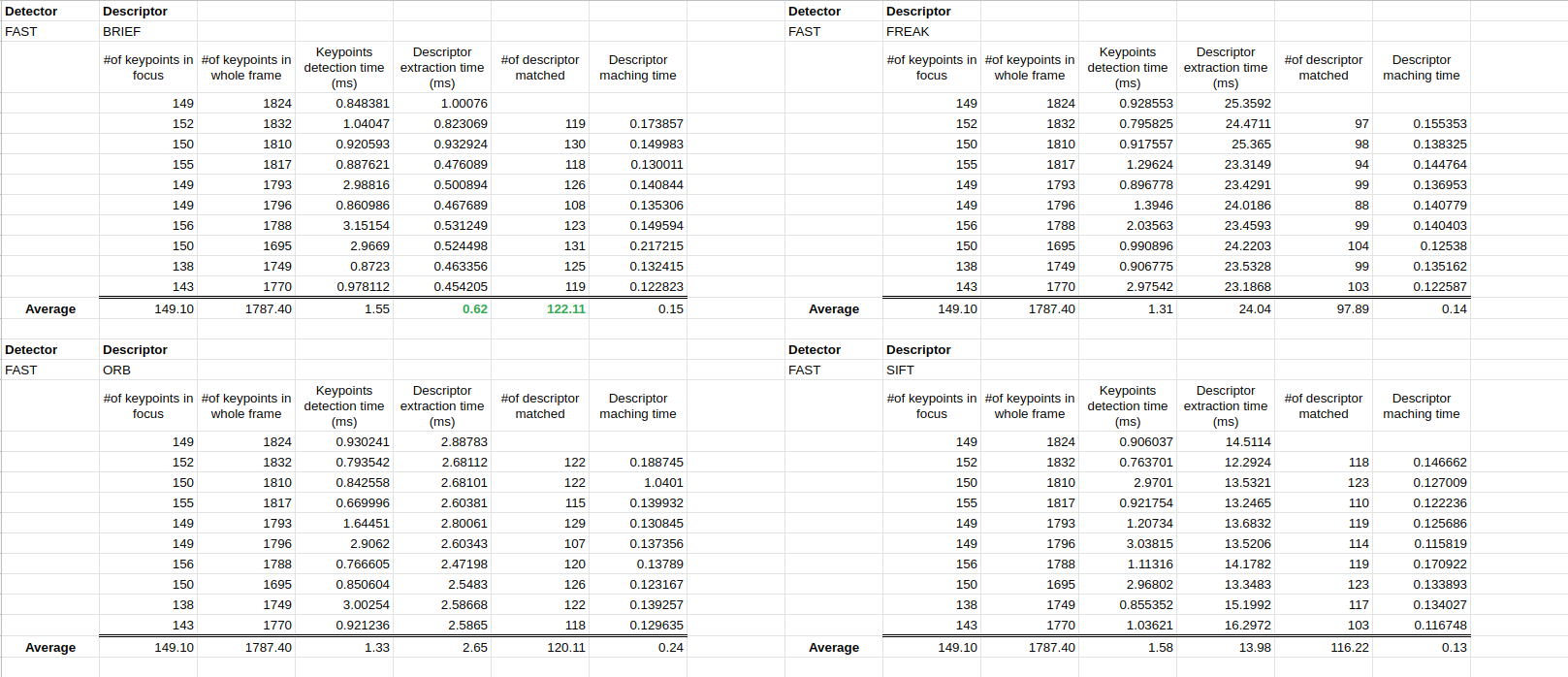
Task: Click the cell with value 2.5865
Action: click(x=442, y=625)
